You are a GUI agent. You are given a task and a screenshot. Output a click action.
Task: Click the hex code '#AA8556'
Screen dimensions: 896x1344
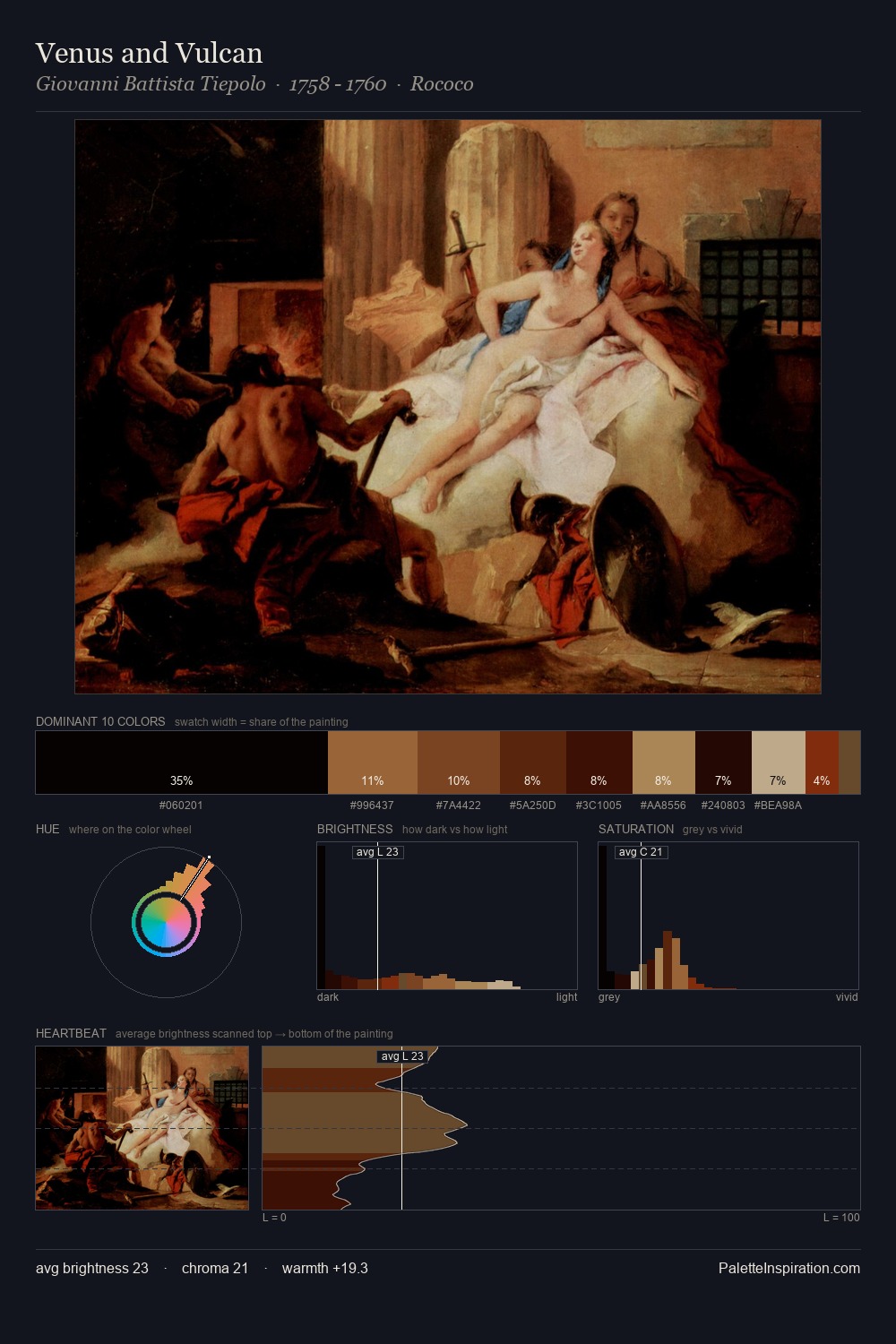[663, 805]
